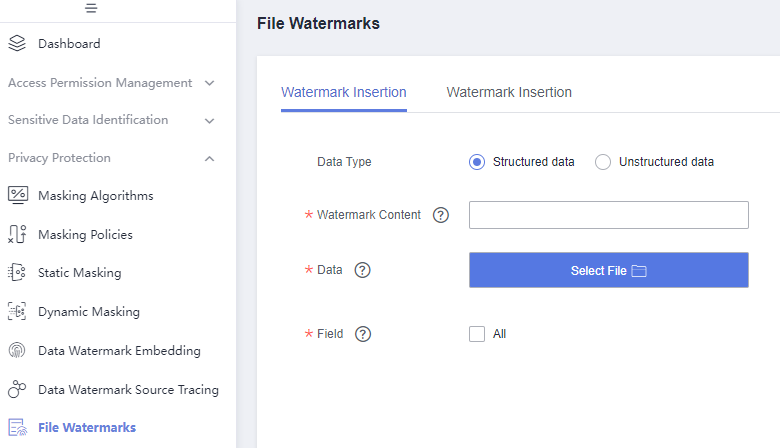This screenshot has width=780, height=448.
Task: Click the help icon next to Watermark Content
Action: [441, 215]
